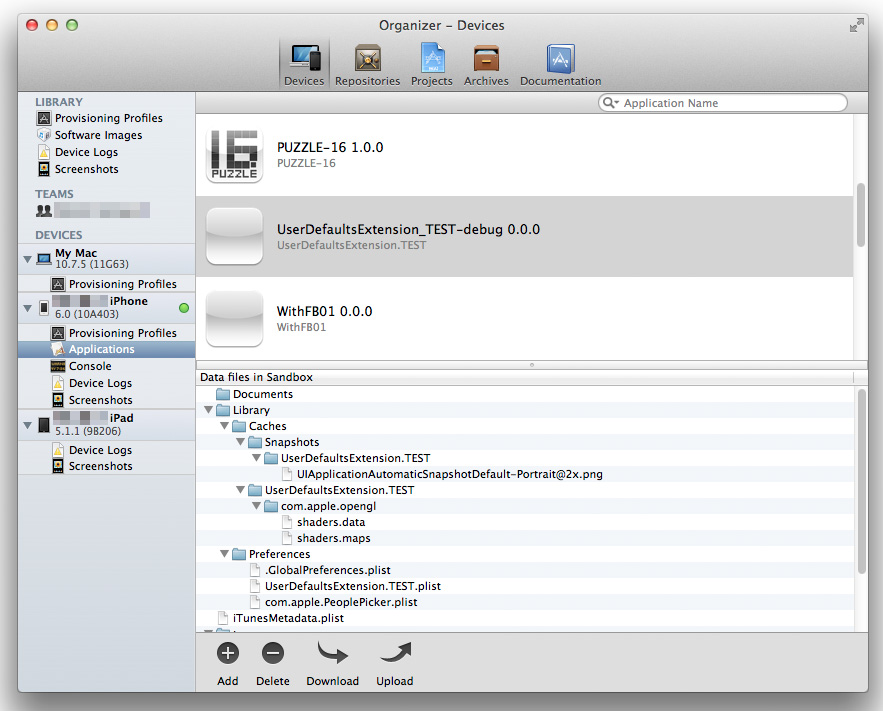883x711 pixels.
Task: Open the Documentation section
Action: [x=560, y=65]
